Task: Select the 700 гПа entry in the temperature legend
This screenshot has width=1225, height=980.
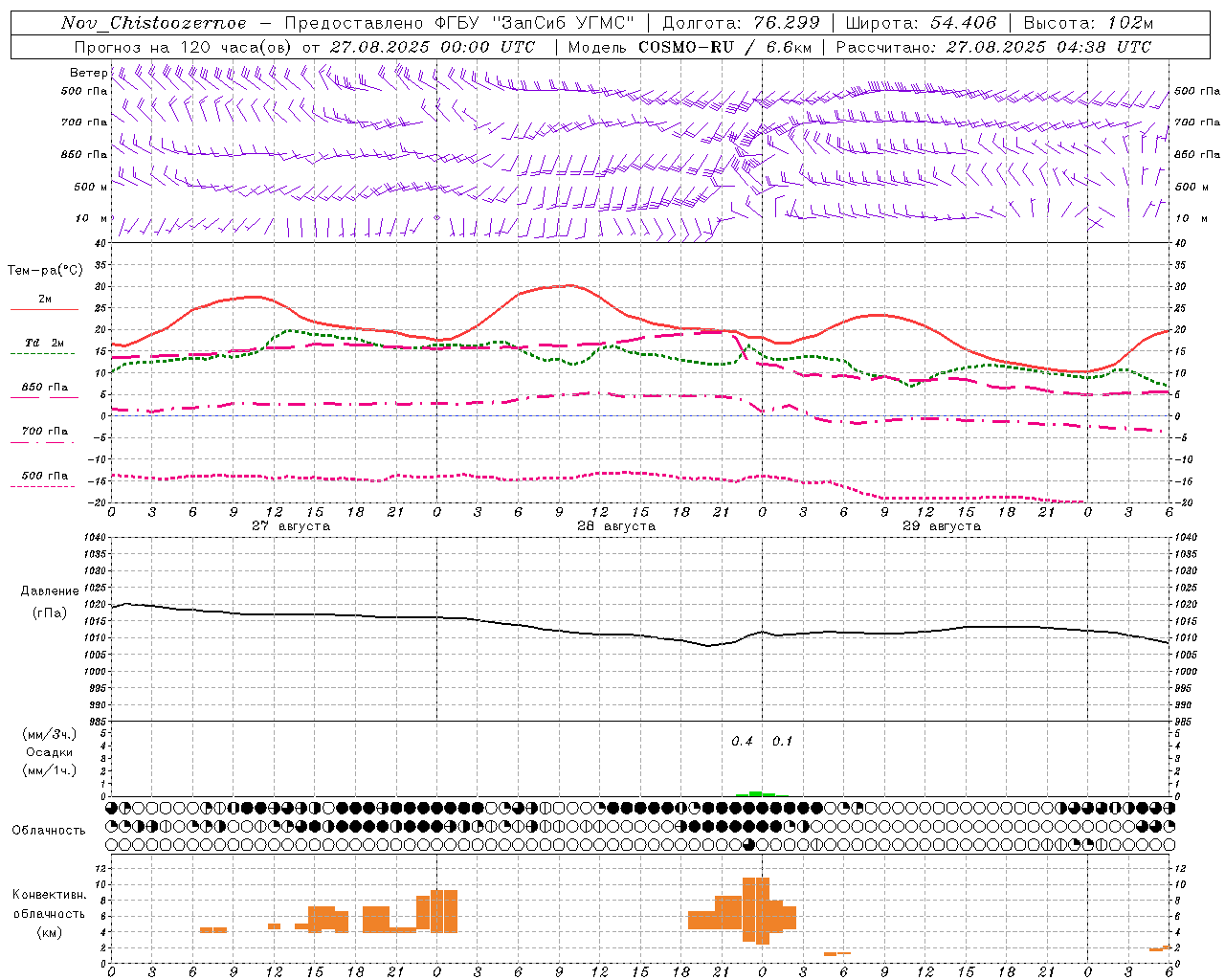Action: pos(44,432)
